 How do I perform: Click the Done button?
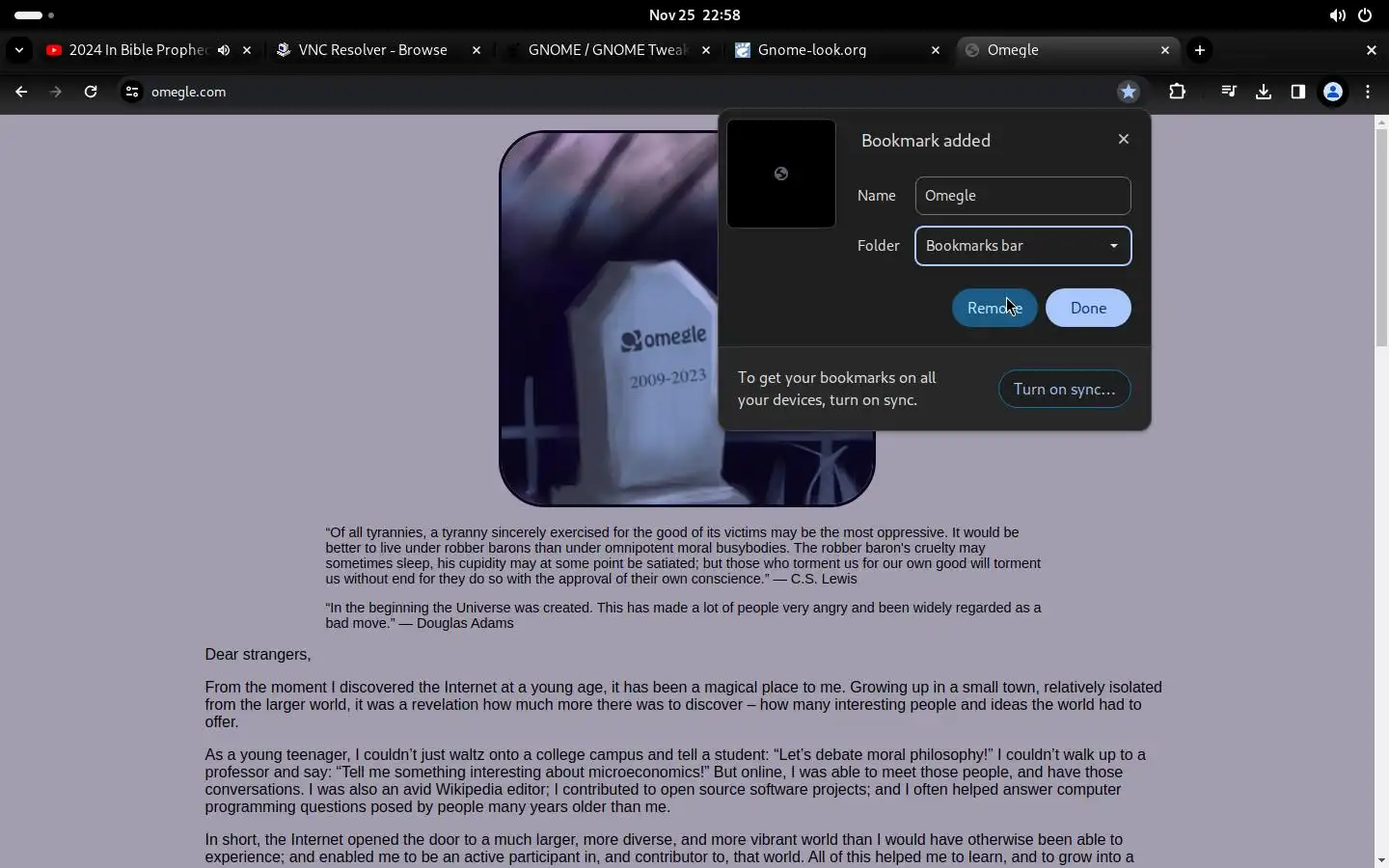tap(1088, 308)
